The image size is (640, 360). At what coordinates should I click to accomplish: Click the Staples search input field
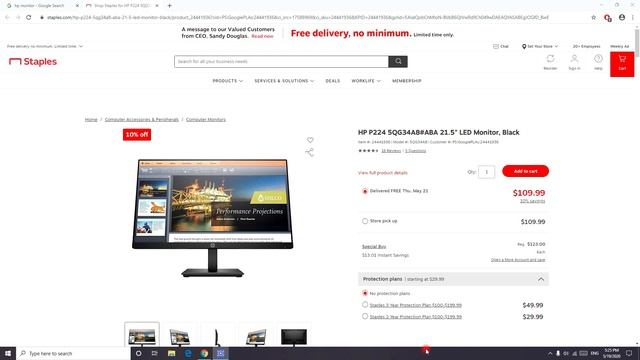click(281, 62)
